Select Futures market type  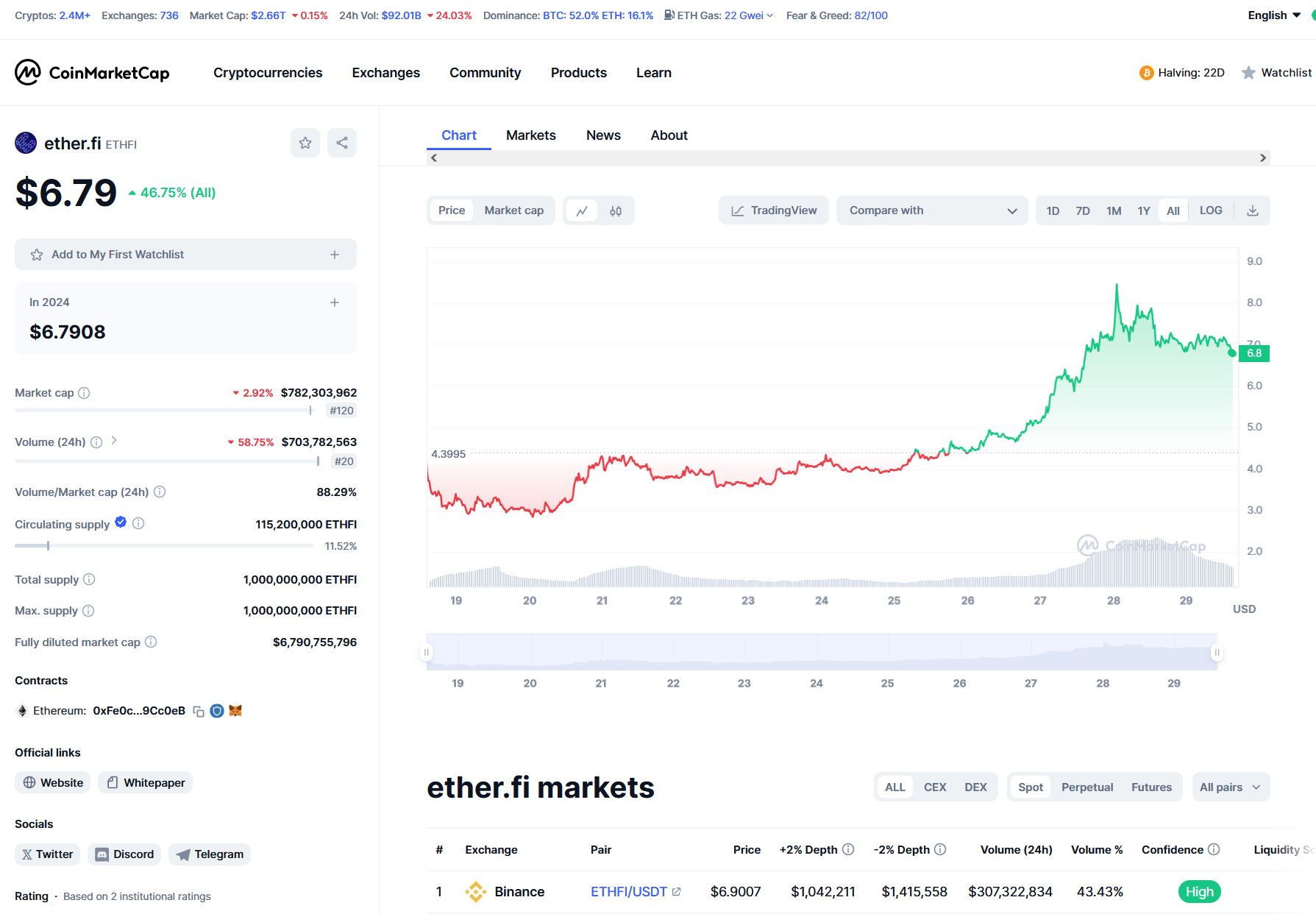point(1151,787)
